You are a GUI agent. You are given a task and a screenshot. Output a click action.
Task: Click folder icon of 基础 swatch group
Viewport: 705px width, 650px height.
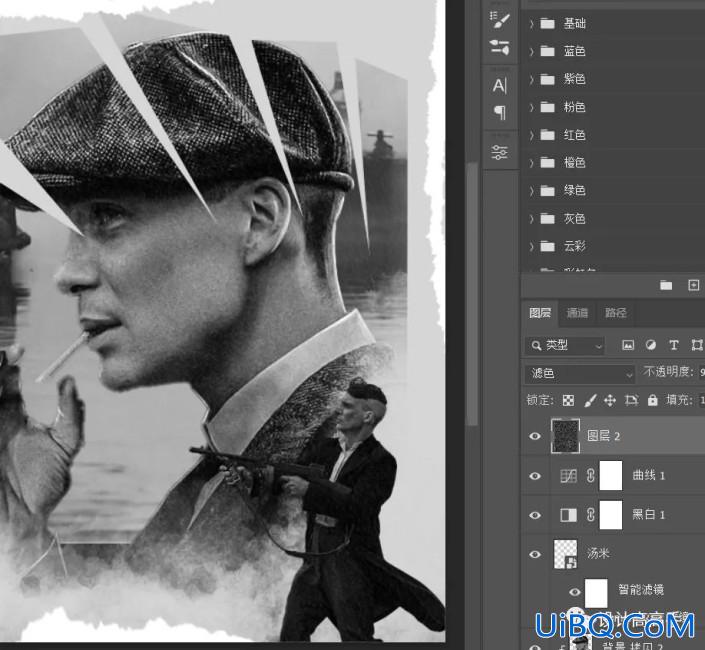click(547, 23)
